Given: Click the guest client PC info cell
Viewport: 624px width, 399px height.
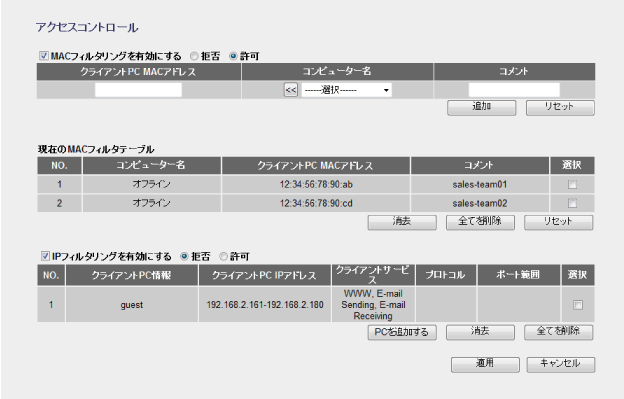Looking at the screenshot, I should 132,305.
